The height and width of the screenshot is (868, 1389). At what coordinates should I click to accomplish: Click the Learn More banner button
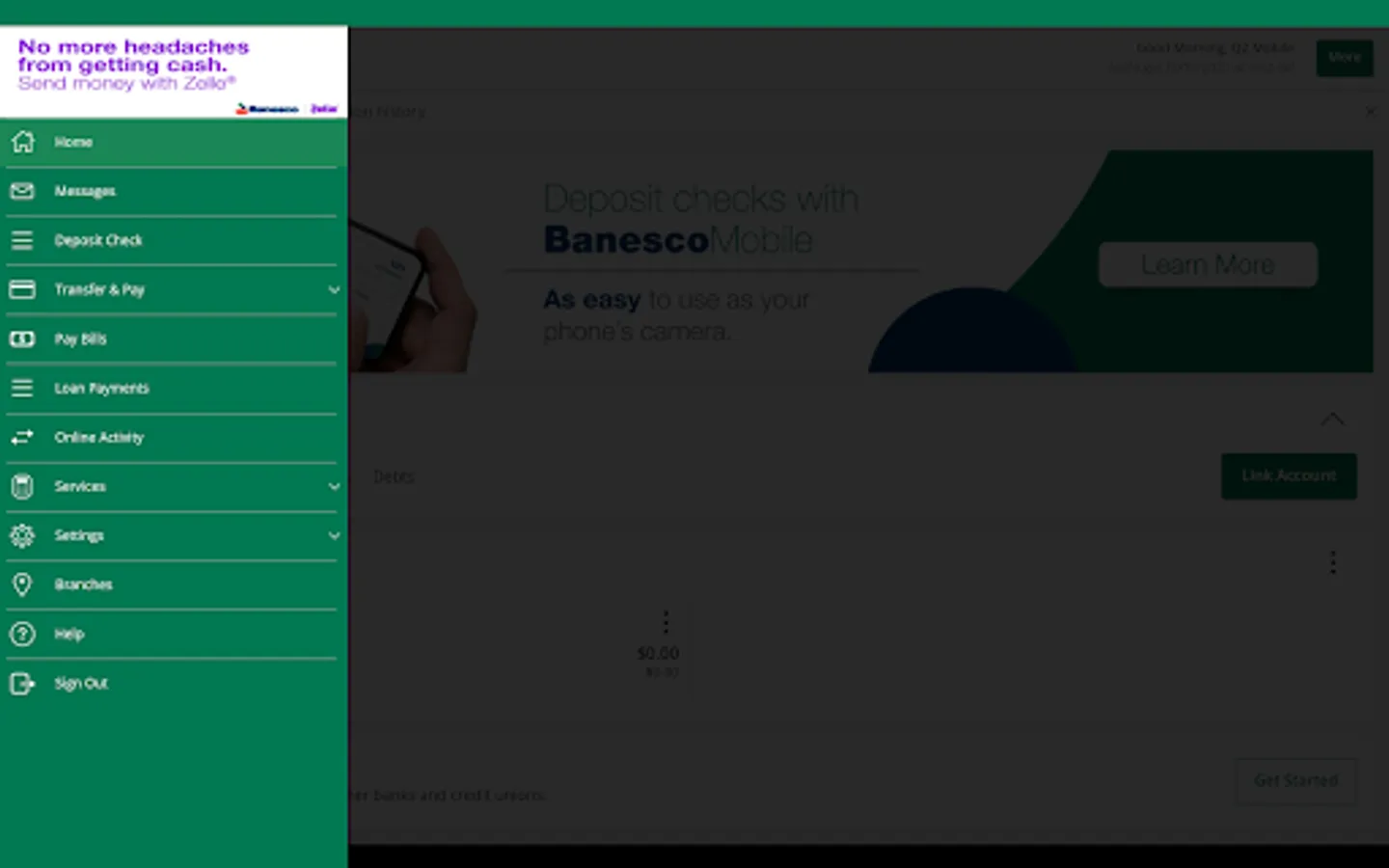[1208, 264]
